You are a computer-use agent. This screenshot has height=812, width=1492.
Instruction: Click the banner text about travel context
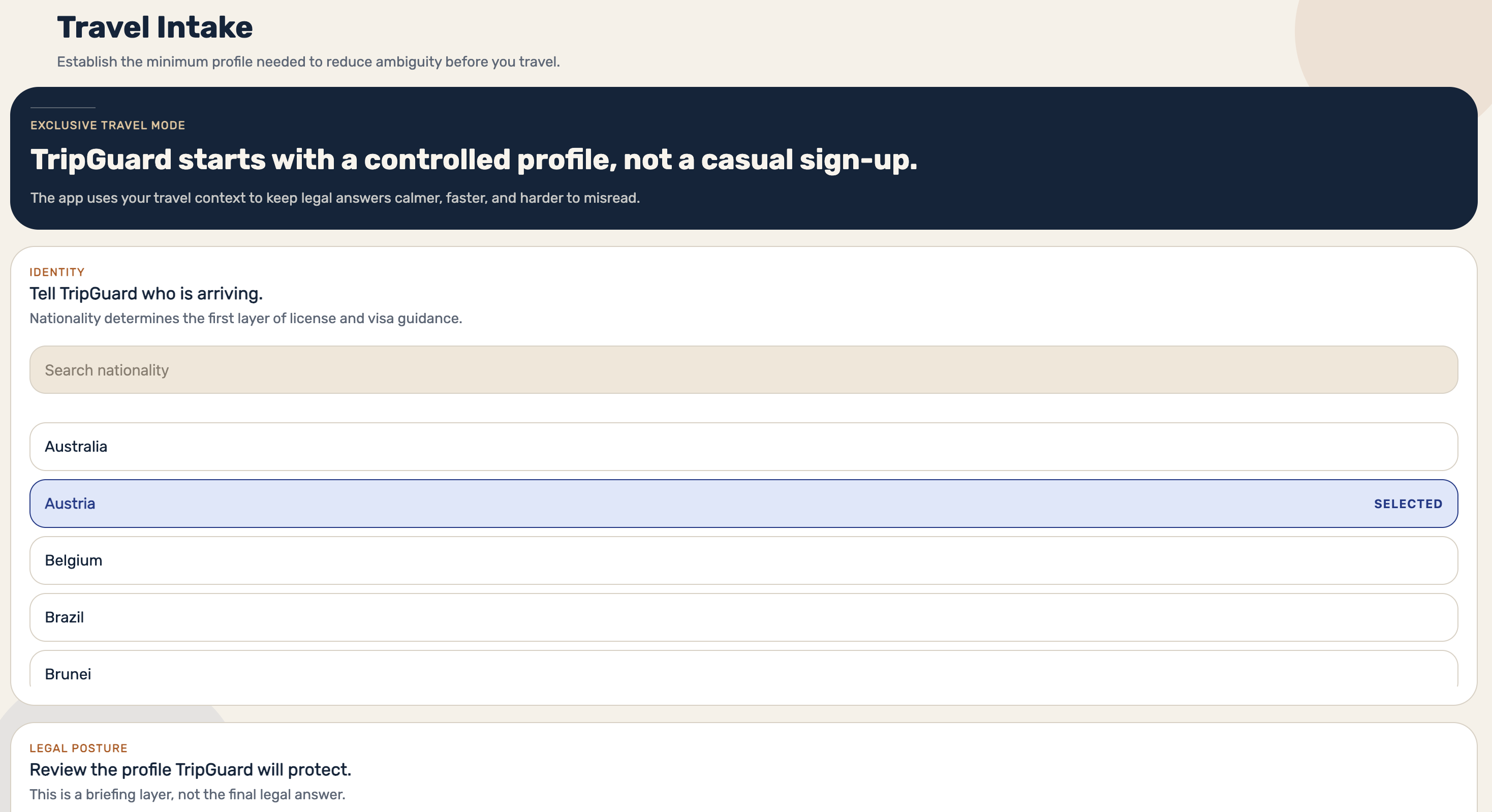335,198
